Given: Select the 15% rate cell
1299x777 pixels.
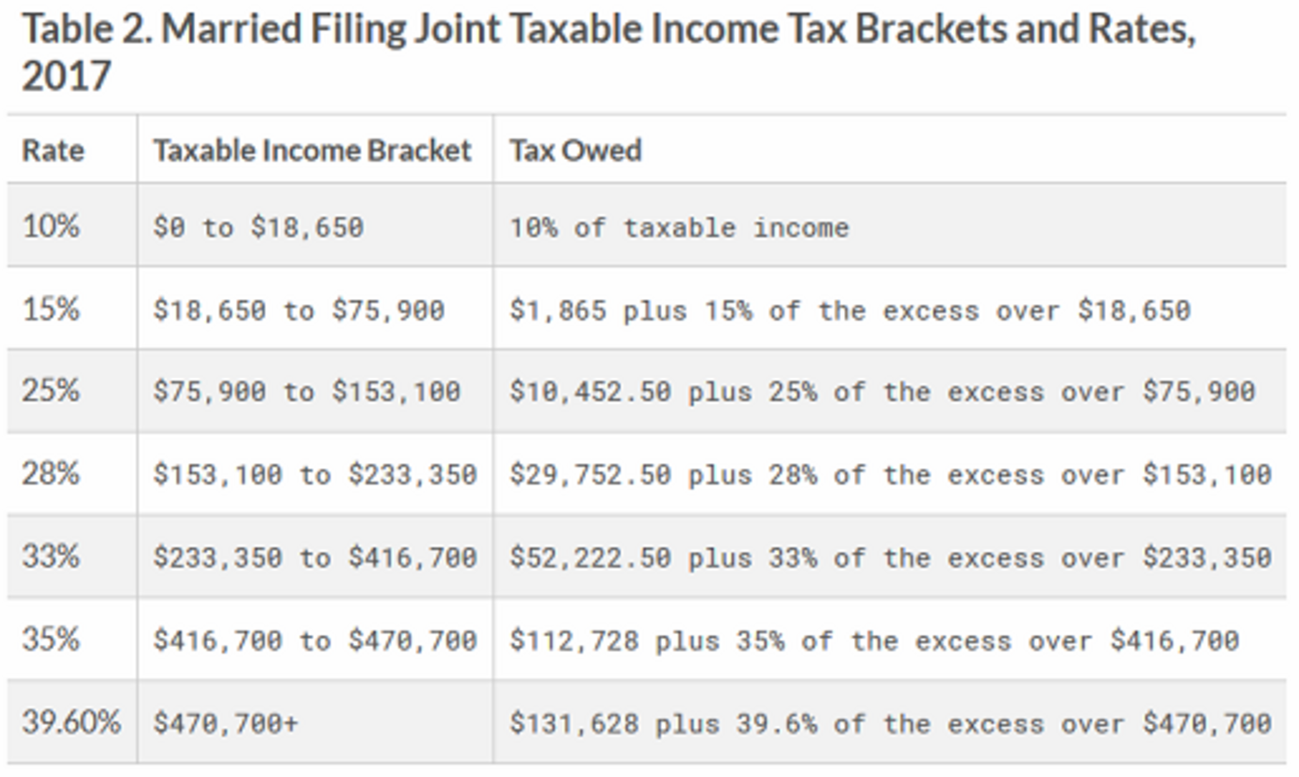Looking at the screenshot, I should [x=51, y=309].
